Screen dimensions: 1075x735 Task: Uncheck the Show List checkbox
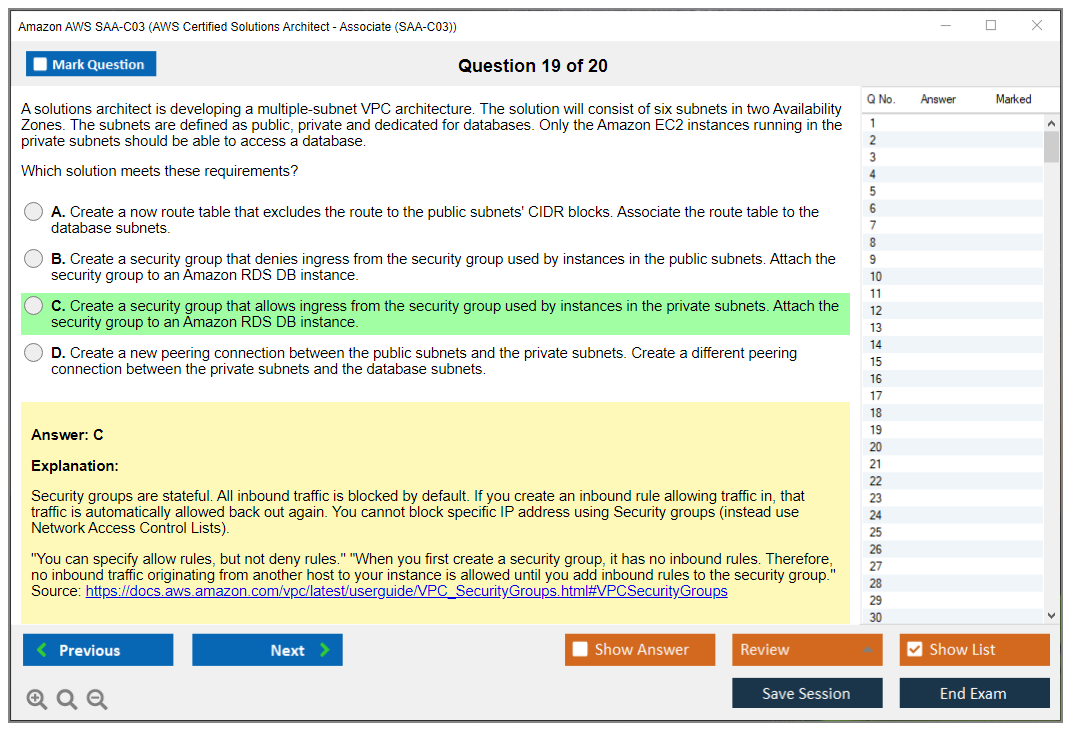914,650
